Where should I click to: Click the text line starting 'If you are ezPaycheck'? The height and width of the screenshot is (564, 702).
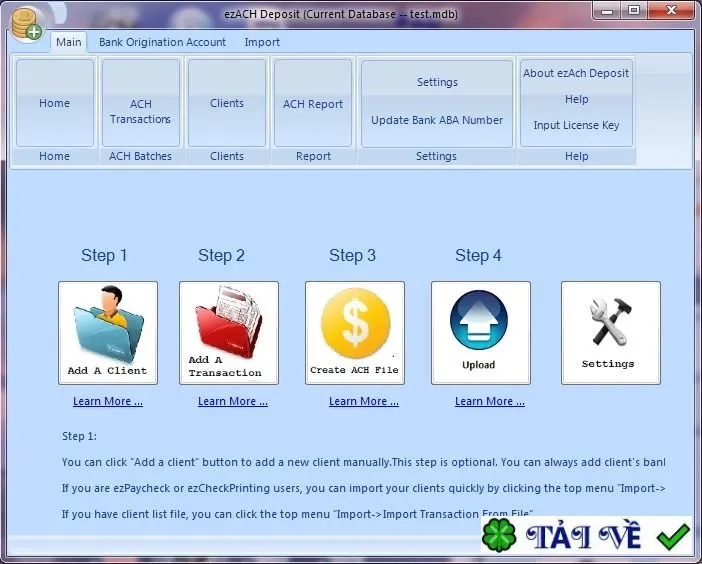tap(363, 488)
